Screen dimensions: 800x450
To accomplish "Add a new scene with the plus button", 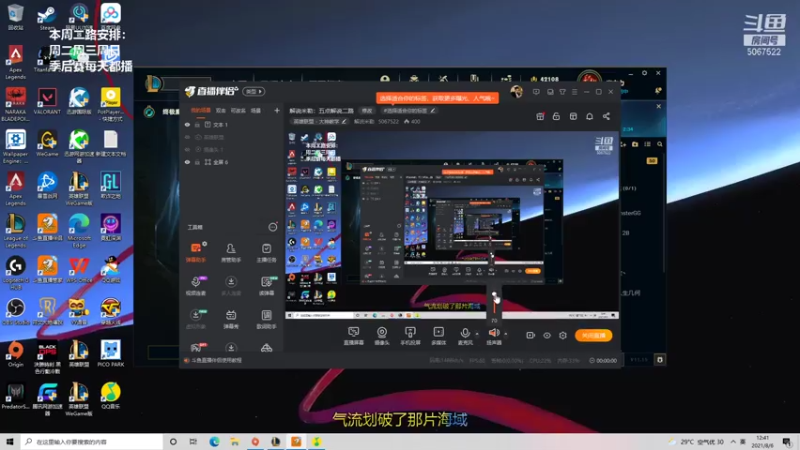I will (277, 110).
